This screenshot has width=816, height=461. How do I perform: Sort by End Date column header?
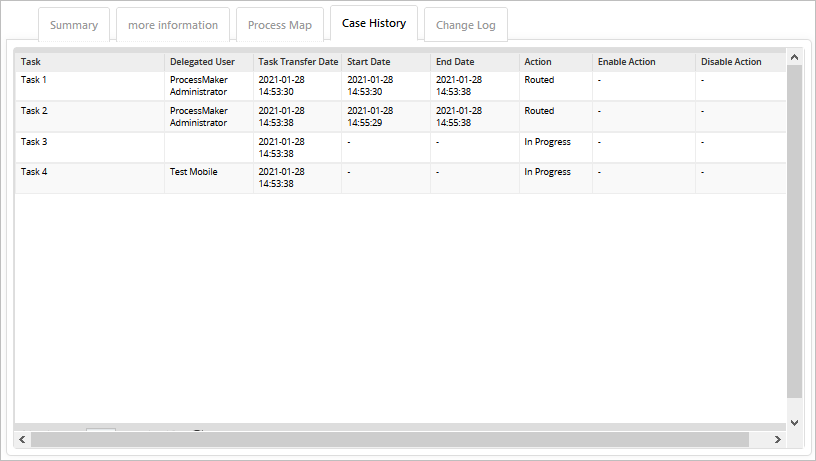(x=474, y=62)
